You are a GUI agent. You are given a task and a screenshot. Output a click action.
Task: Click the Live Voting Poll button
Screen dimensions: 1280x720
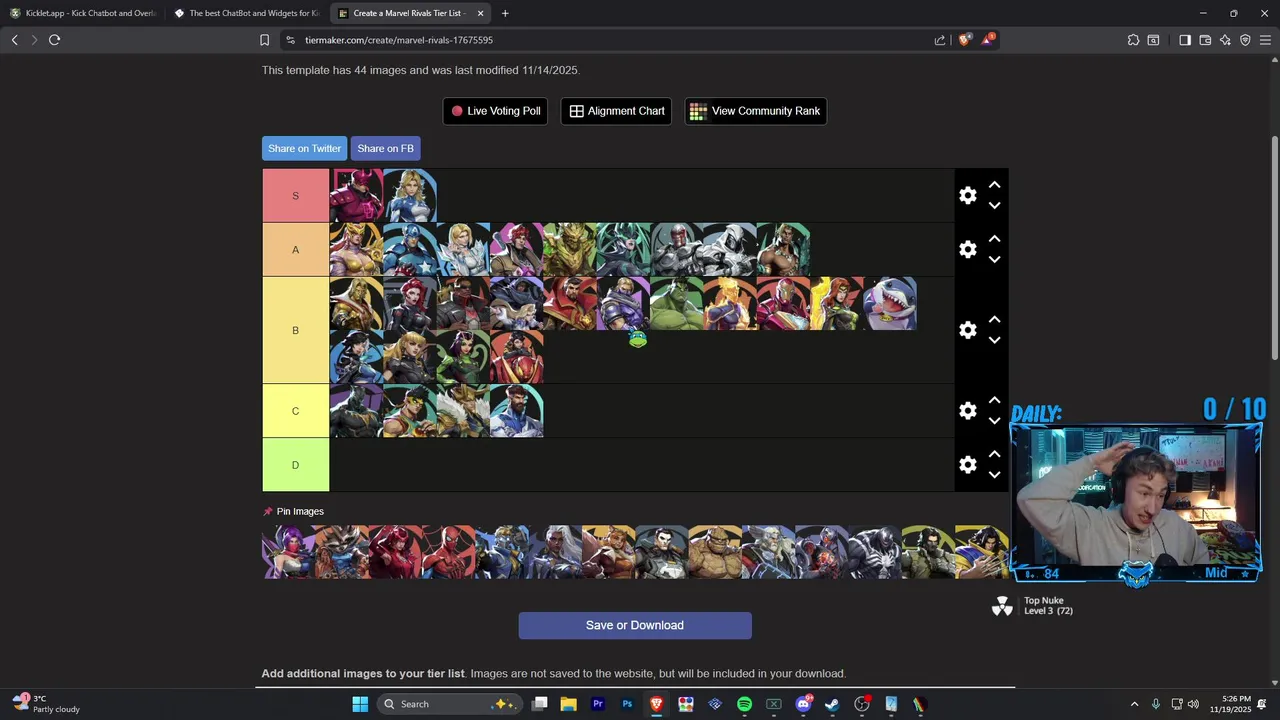pyautogui.click(x=495, y=111)
